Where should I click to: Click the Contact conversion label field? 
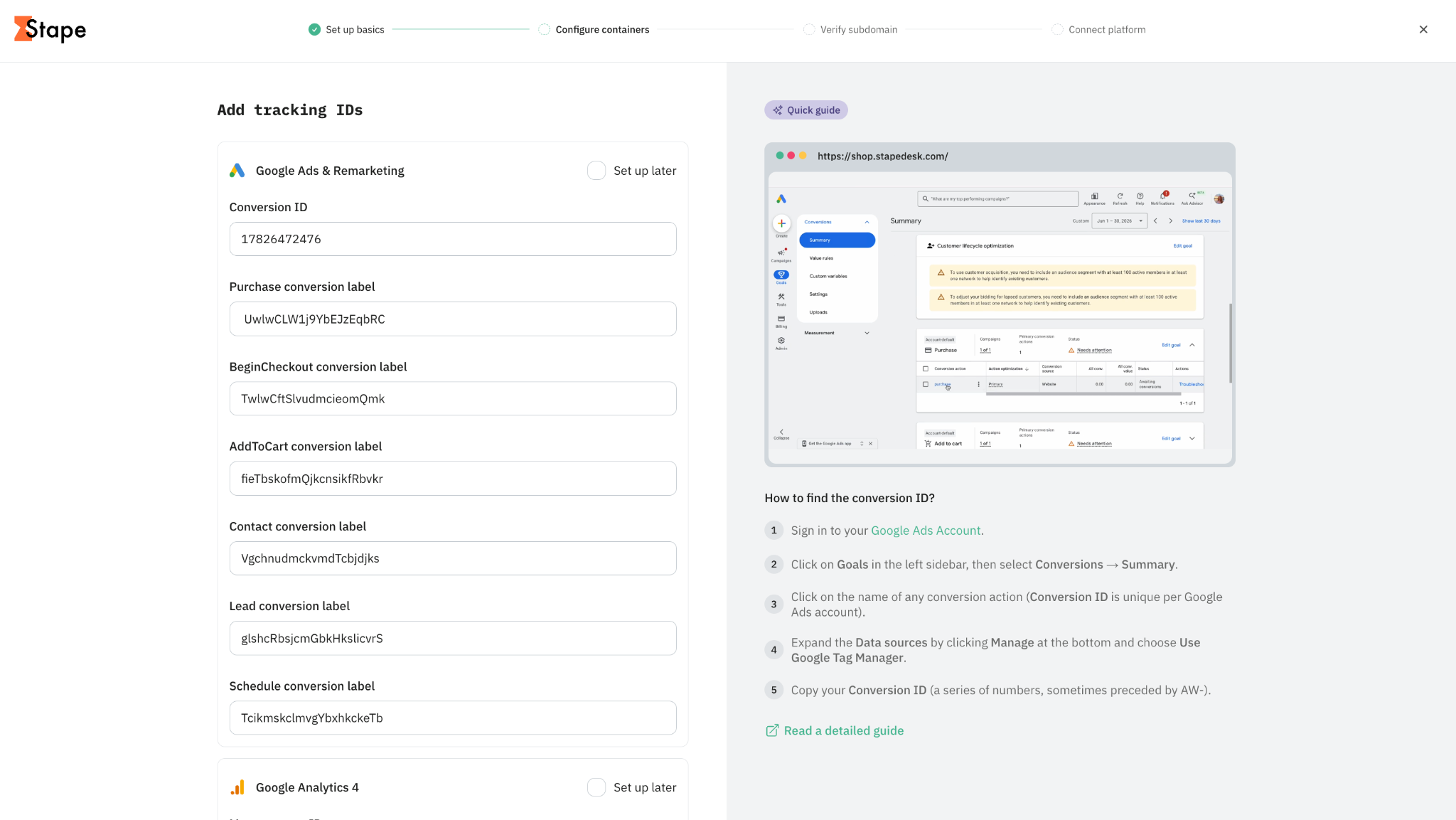click(453, 558)
